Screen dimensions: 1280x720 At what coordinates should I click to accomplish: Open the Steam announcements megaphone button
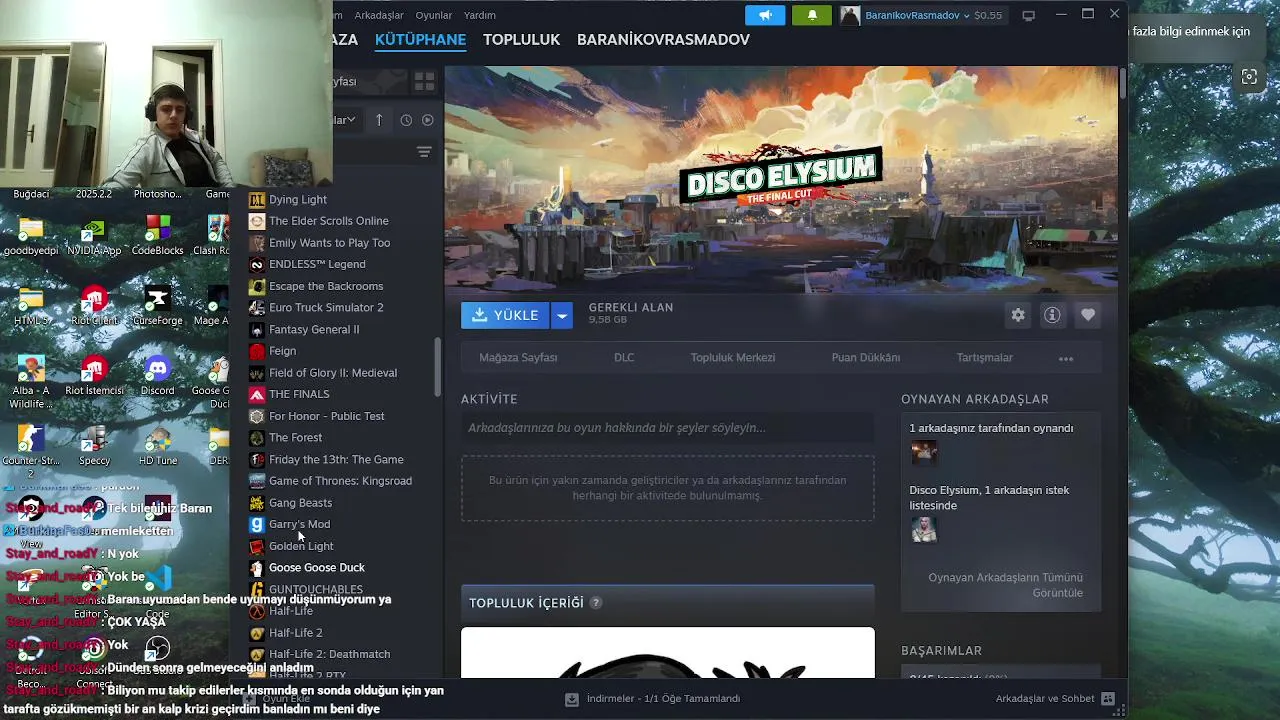pos(765,15)
